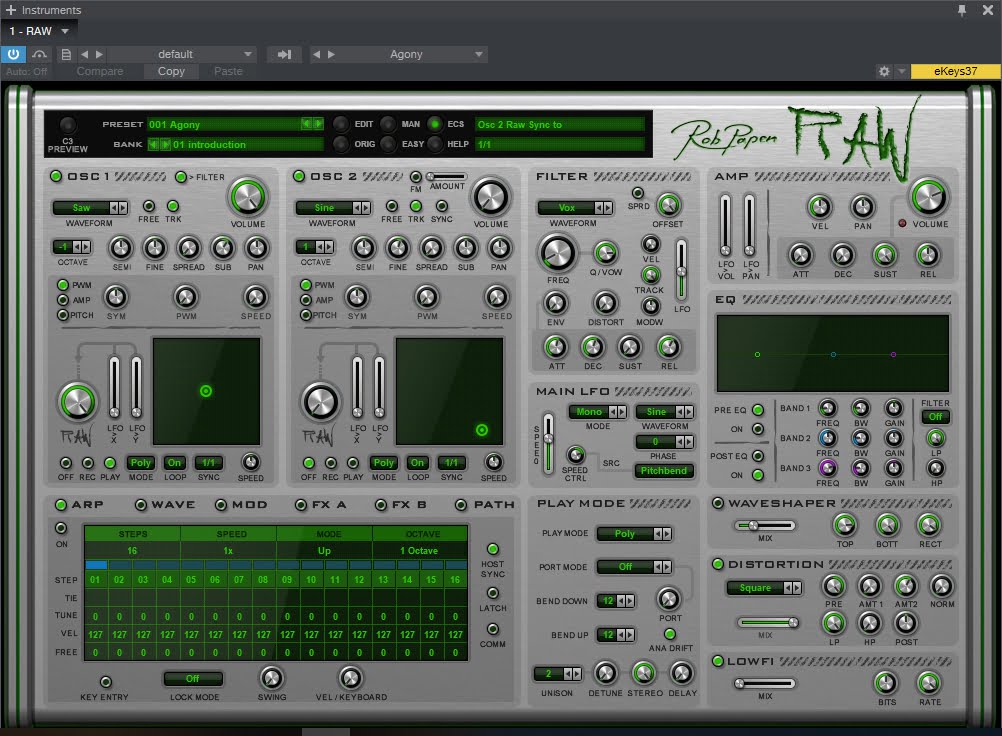The image size is (1002, 736).
Task: Click the C3 Preview knob button
Action: [68, 124]
